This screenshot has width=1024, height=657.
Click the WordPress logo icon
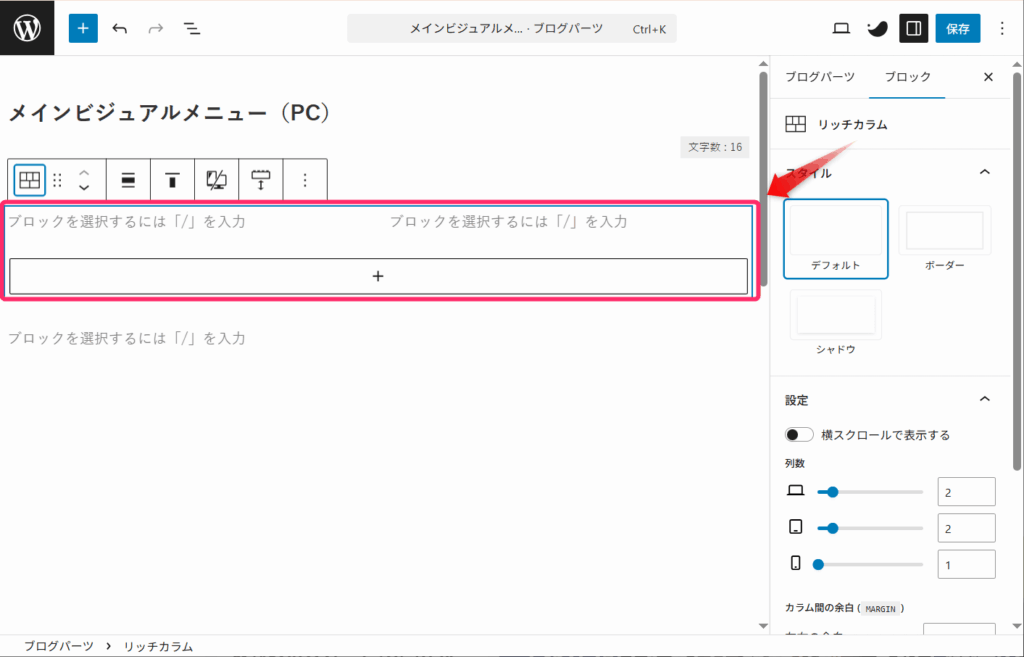click(27, 28)
